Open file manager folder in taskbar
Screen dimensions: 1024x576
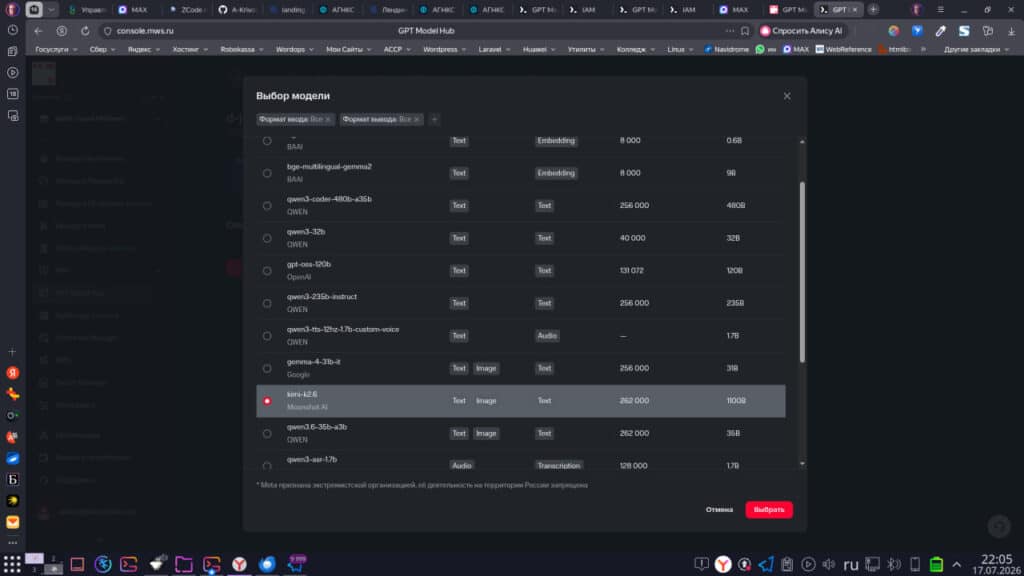coord(184,564)
